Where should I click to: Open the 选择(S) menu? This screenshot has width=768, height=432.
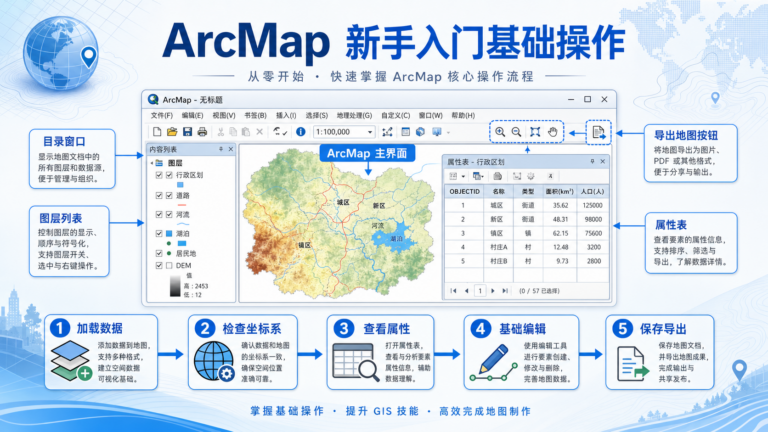tap(316, 116)
